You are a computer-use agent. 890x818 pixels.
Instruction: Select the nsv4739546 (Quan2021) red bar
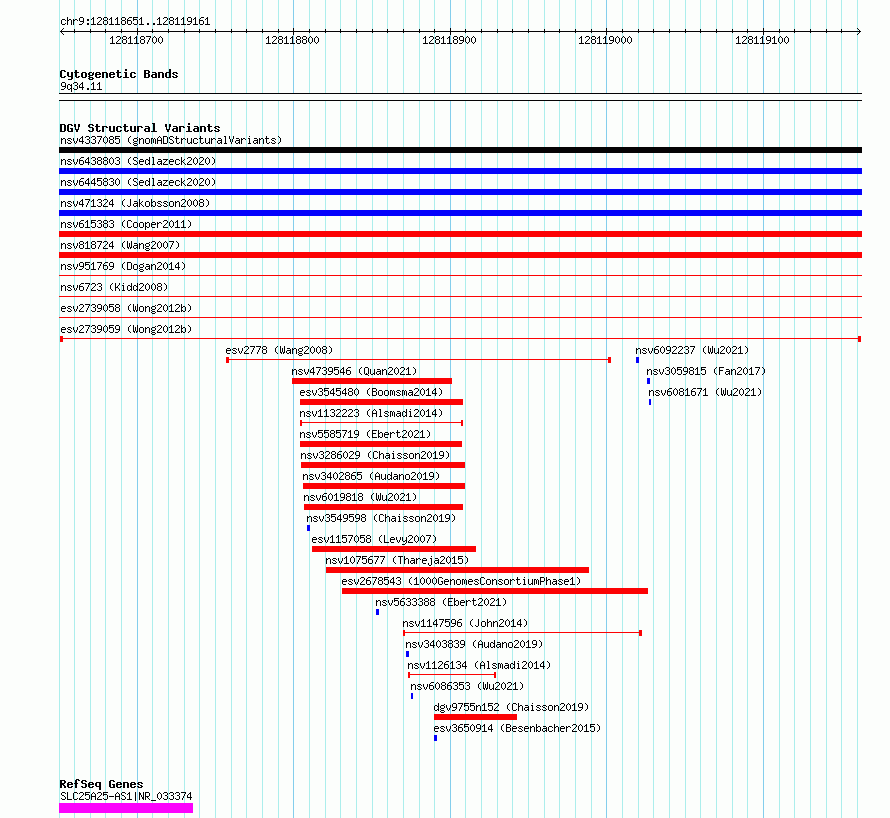372,381
